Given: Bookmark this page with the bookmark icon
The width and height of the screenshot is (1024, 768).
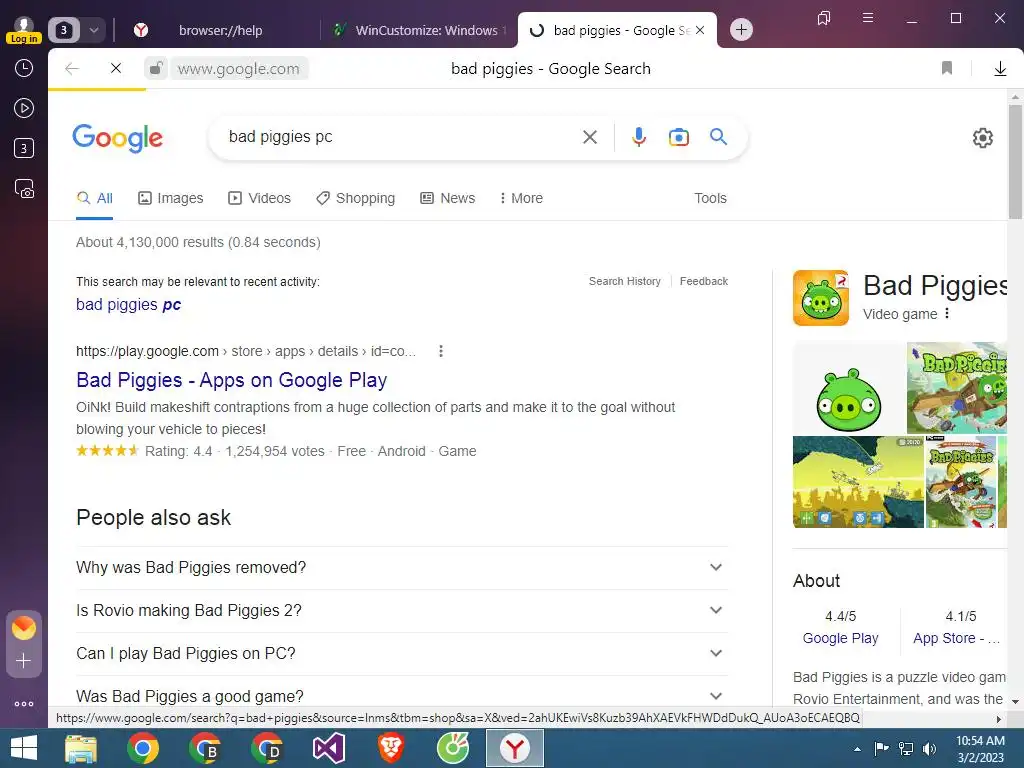Looking at the screenshot, I should 947,68.
